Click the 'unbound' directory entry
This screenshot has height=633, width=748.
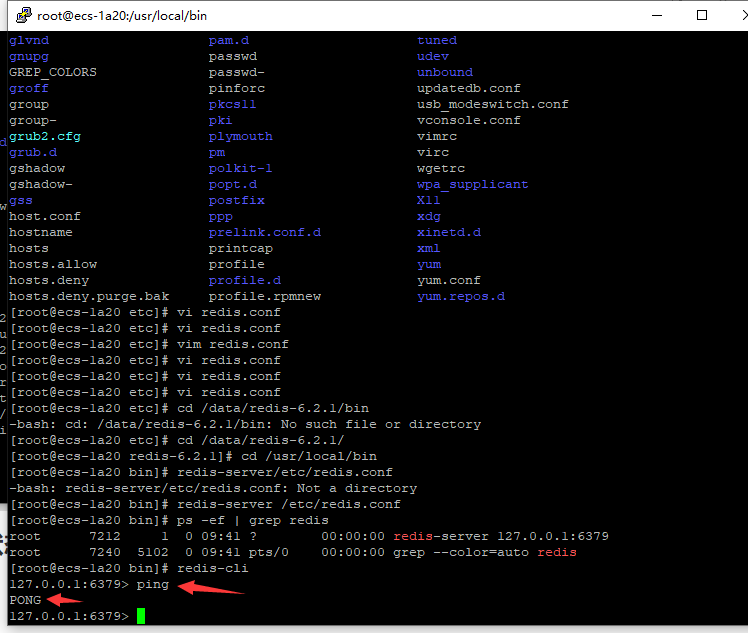point(445,73)
